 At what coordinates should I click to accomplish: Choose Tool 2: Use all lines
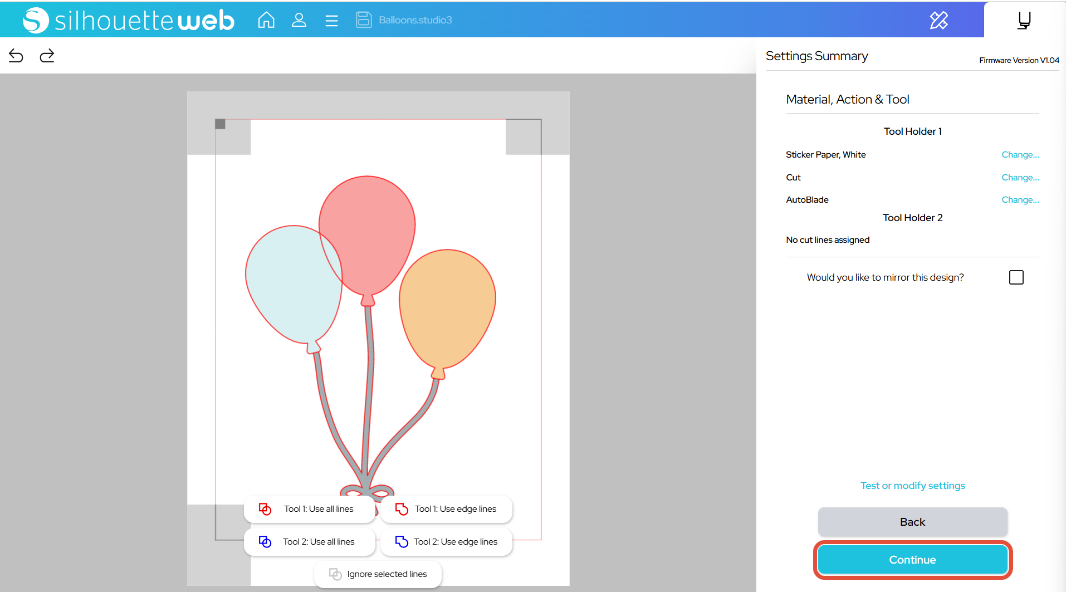point(309,542)
